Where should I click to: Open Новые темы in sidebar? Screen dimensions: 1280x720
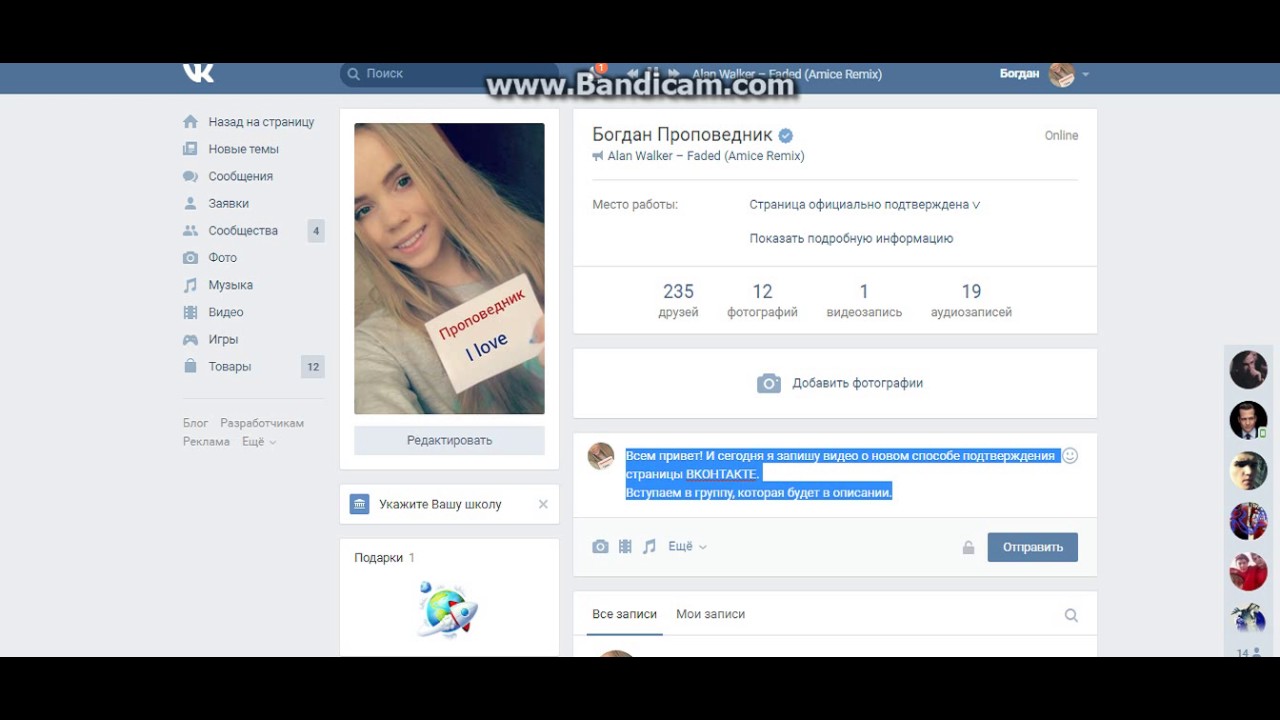click(x=243, y=149)
